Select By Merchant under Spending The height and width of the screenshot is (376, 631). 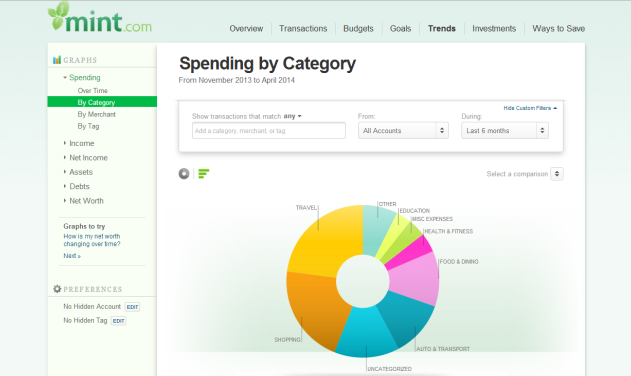pyautogui.click(x=97, y=114)
